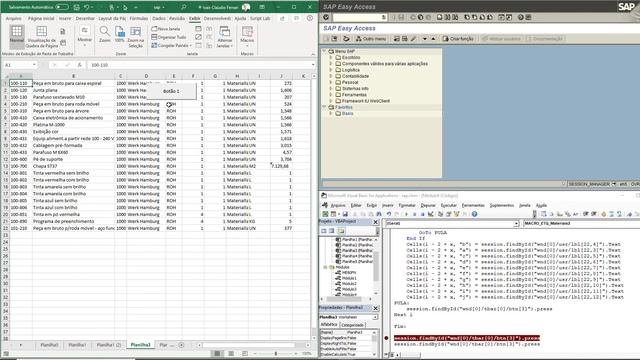Open the Script Lab ribbon tab

point(260,18)
